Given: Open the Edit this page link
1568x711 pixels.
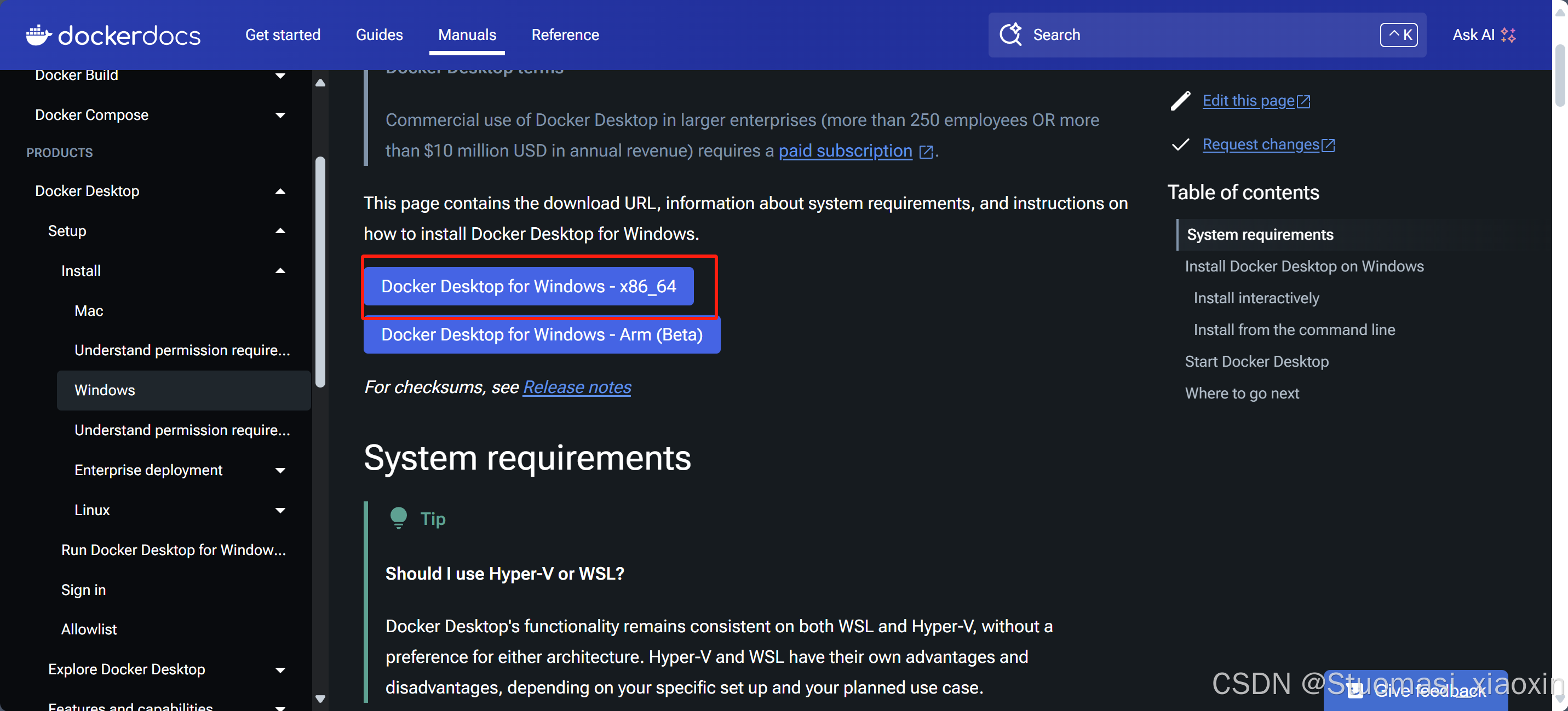Looking at the screenshot, I should (1249, 101).
